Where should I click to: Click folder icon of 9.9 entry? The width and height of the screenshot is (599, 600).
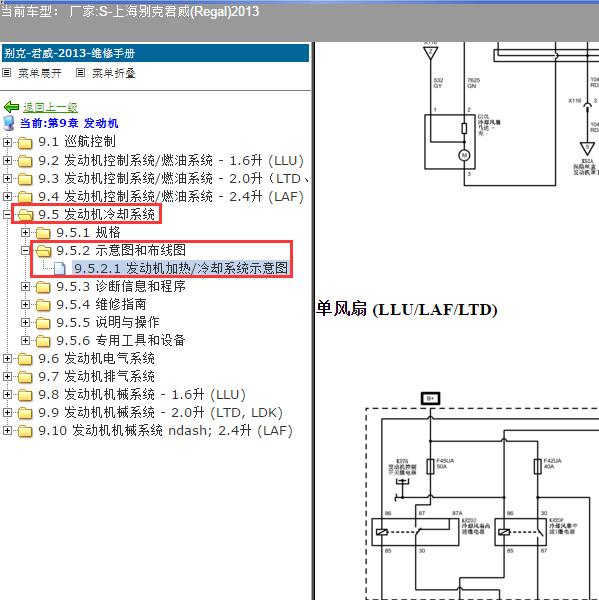25,412
